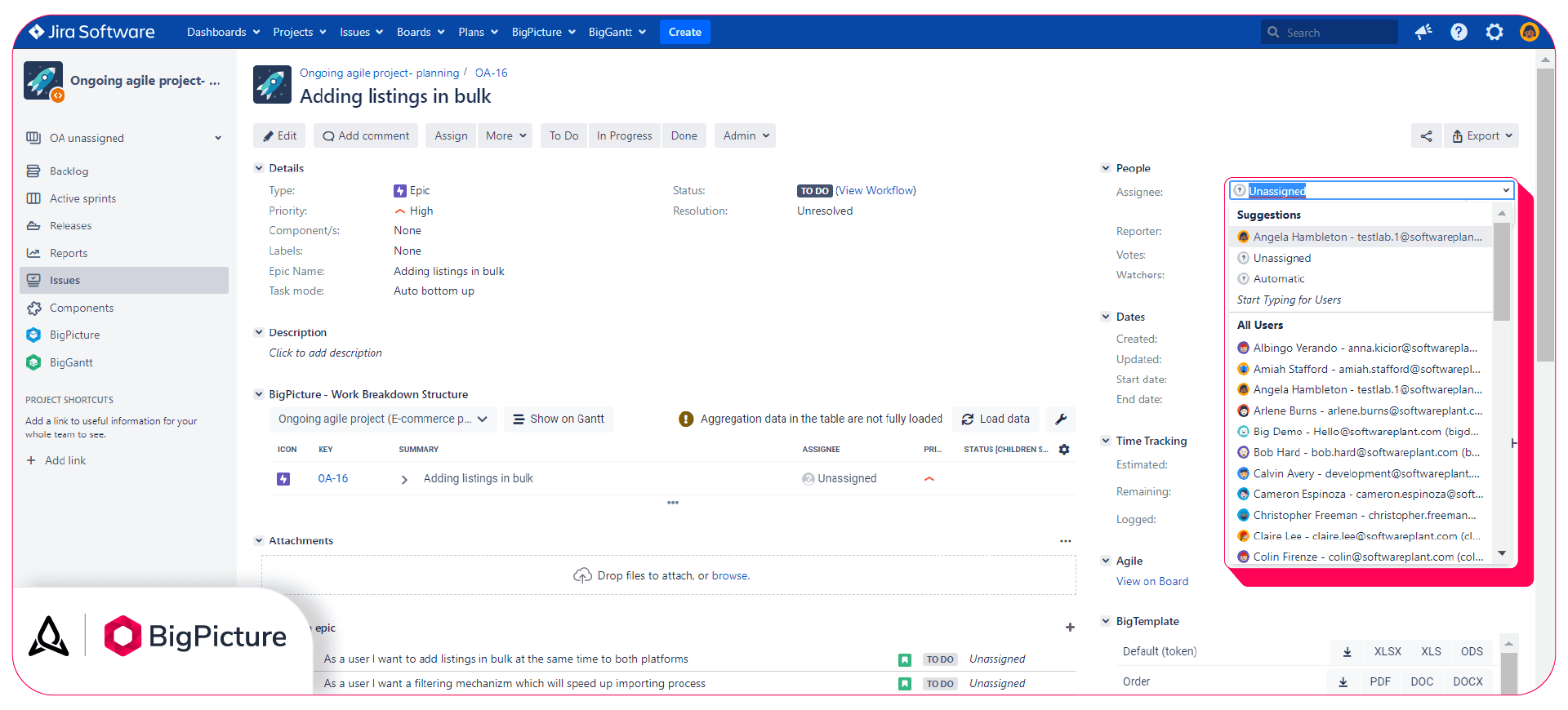Click Show on Gantt
The height and width of the screenshot is (710, 1568).
[x=559, y=419]
